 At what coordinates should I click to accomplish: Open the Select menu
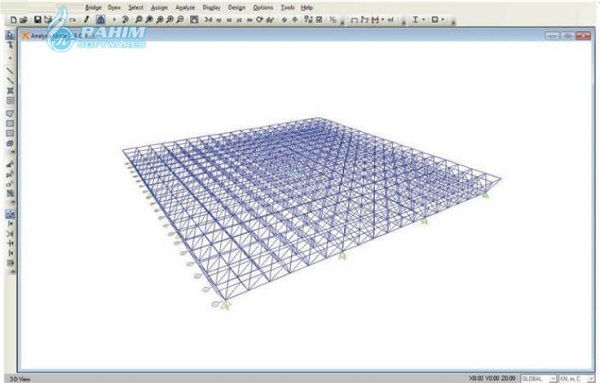[135, 8]
